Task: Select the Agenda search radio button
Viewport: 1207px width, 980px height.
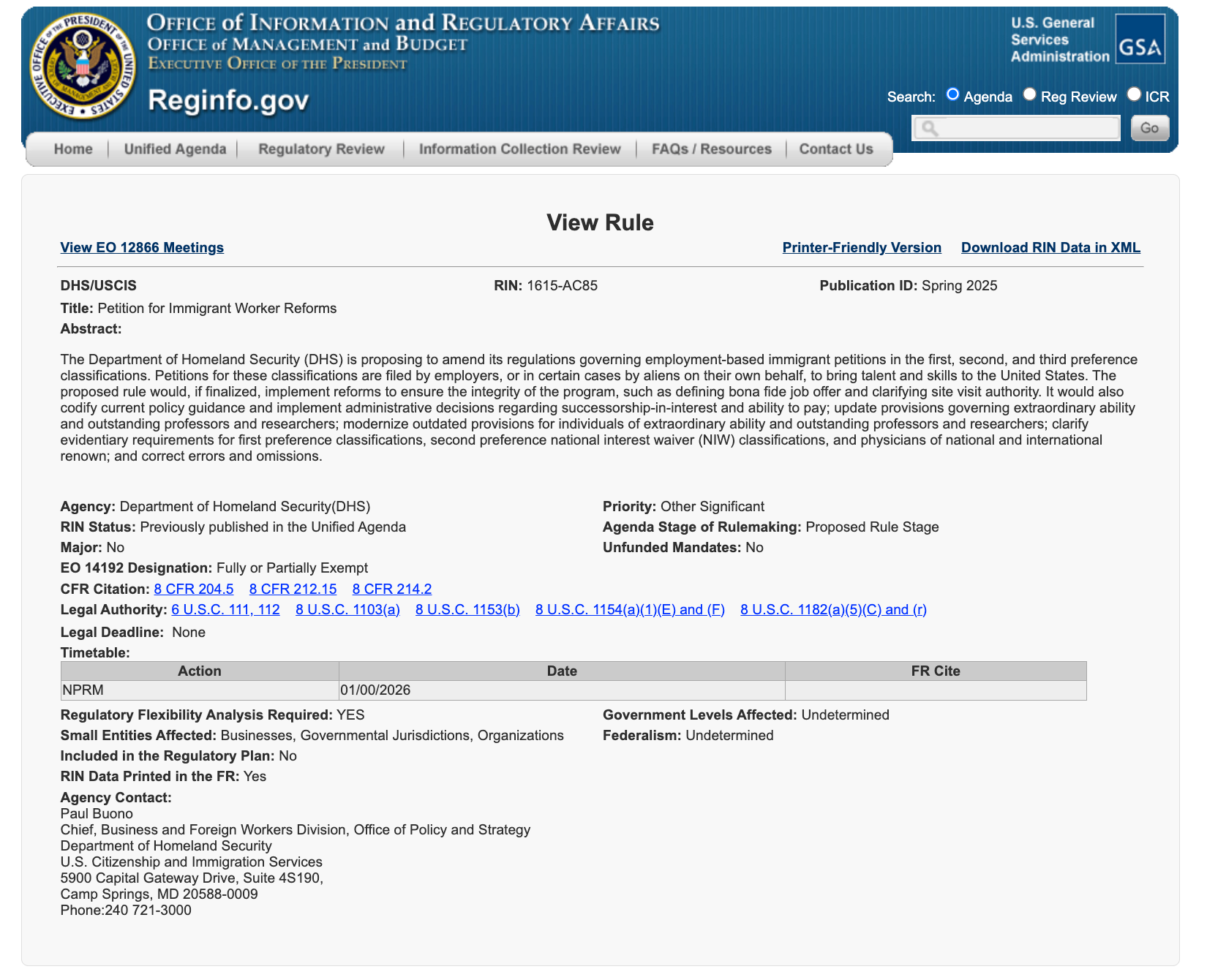Action: click(x=952, y=94)
